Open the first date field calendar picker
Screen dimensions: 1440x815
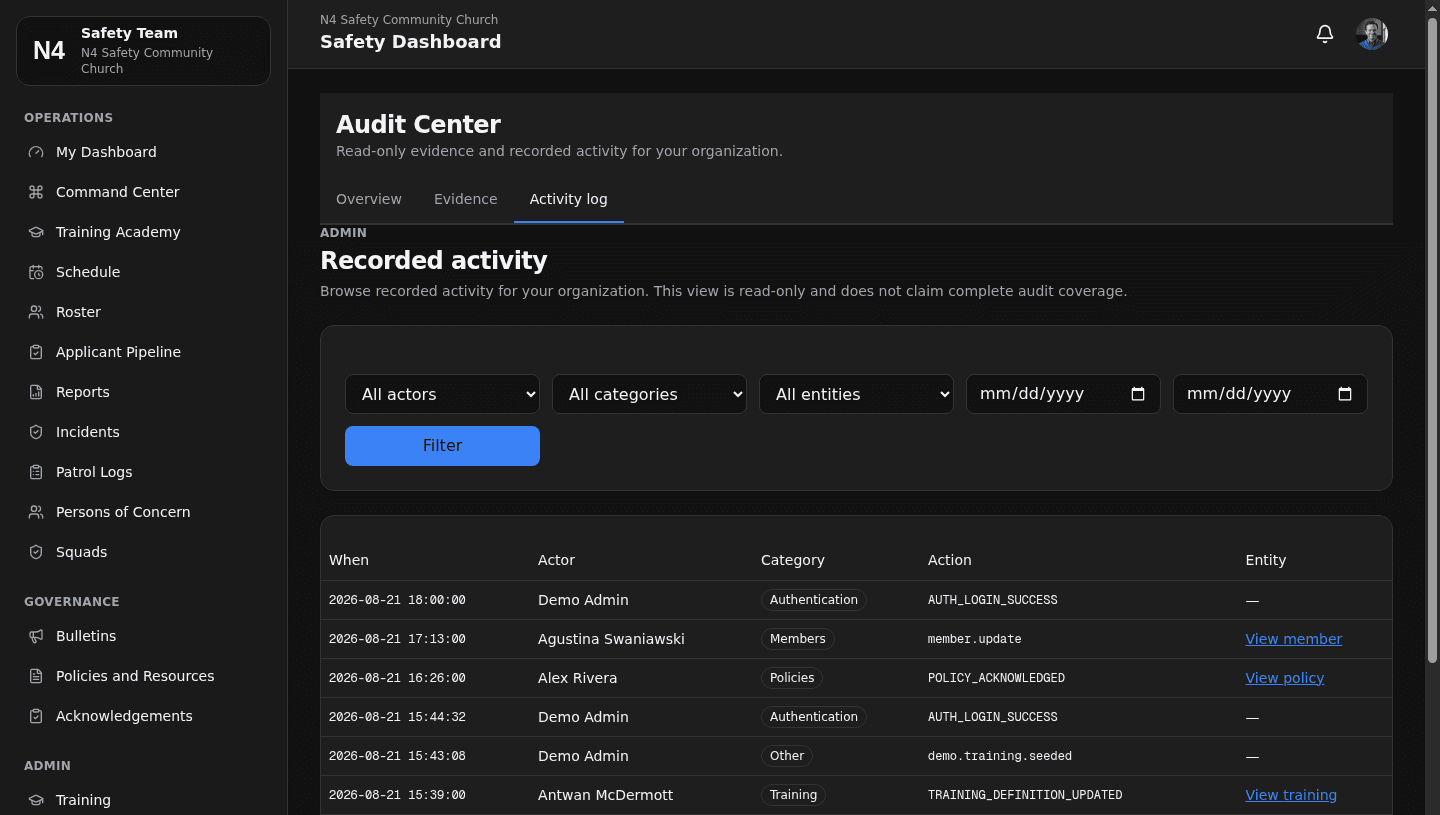coord(1138,394)
